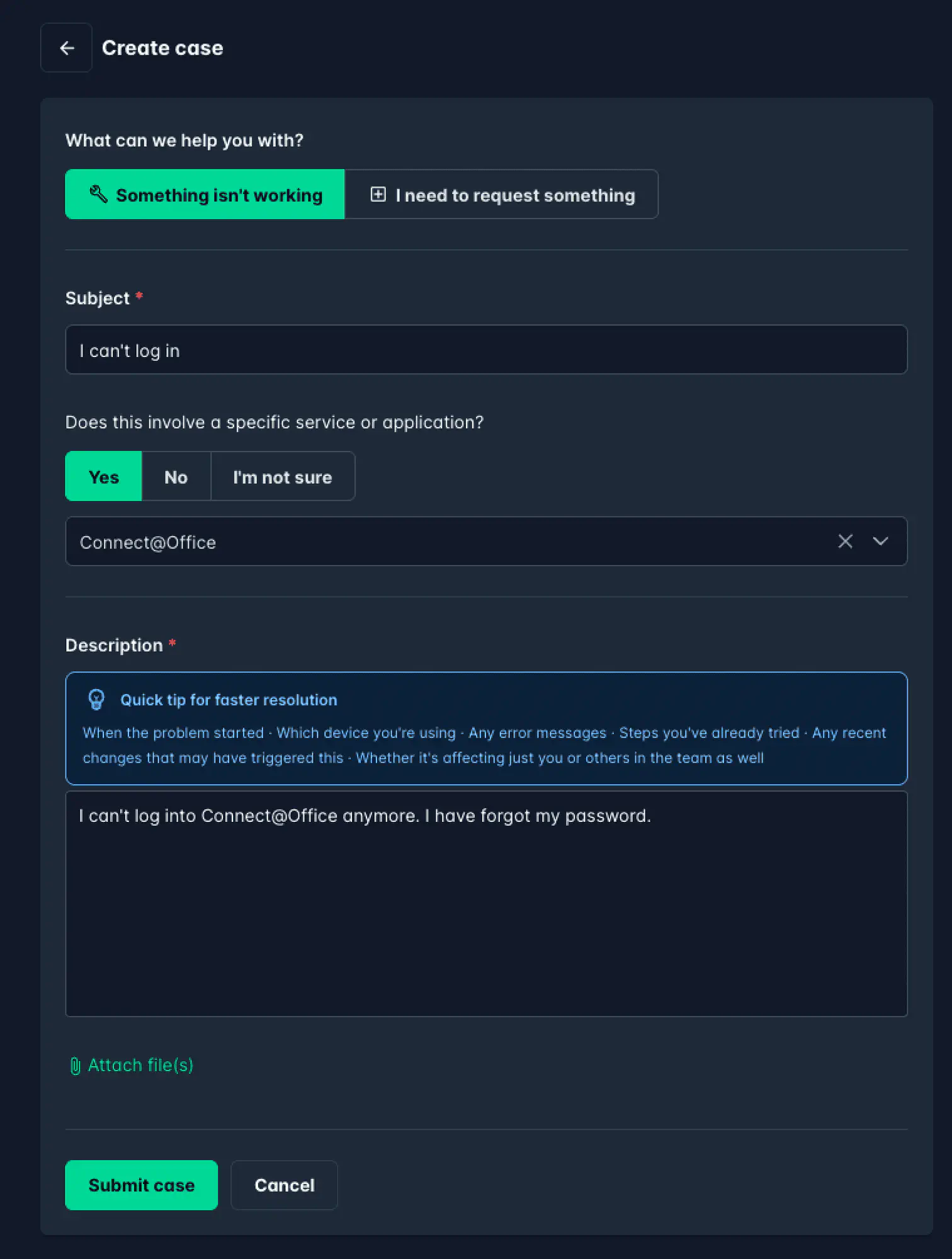Open the service selection combo box
952x1259 pixels.
pyautogui.click(x=441, y=541)
